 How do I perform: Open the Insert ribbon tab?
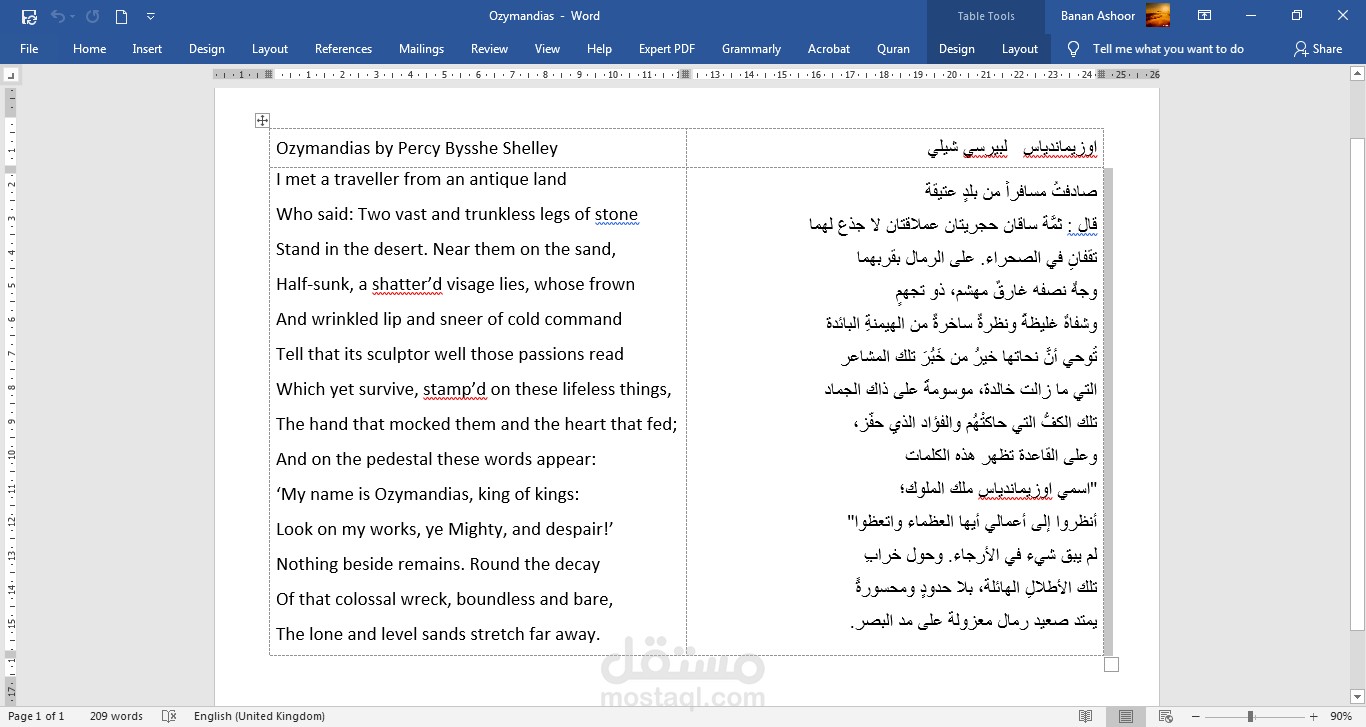[147, 48]
